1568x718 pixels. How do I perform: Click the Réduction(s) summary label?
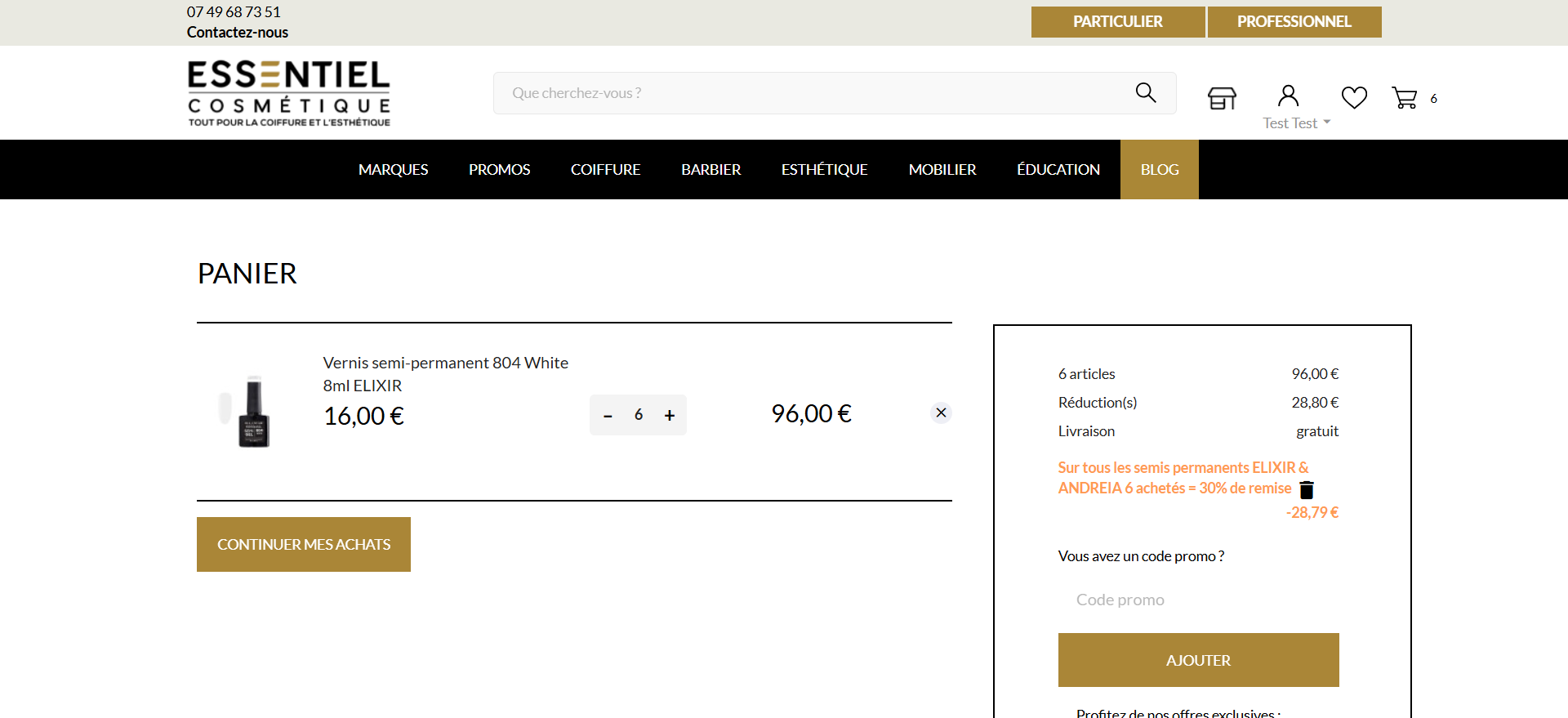(1098, 403)
